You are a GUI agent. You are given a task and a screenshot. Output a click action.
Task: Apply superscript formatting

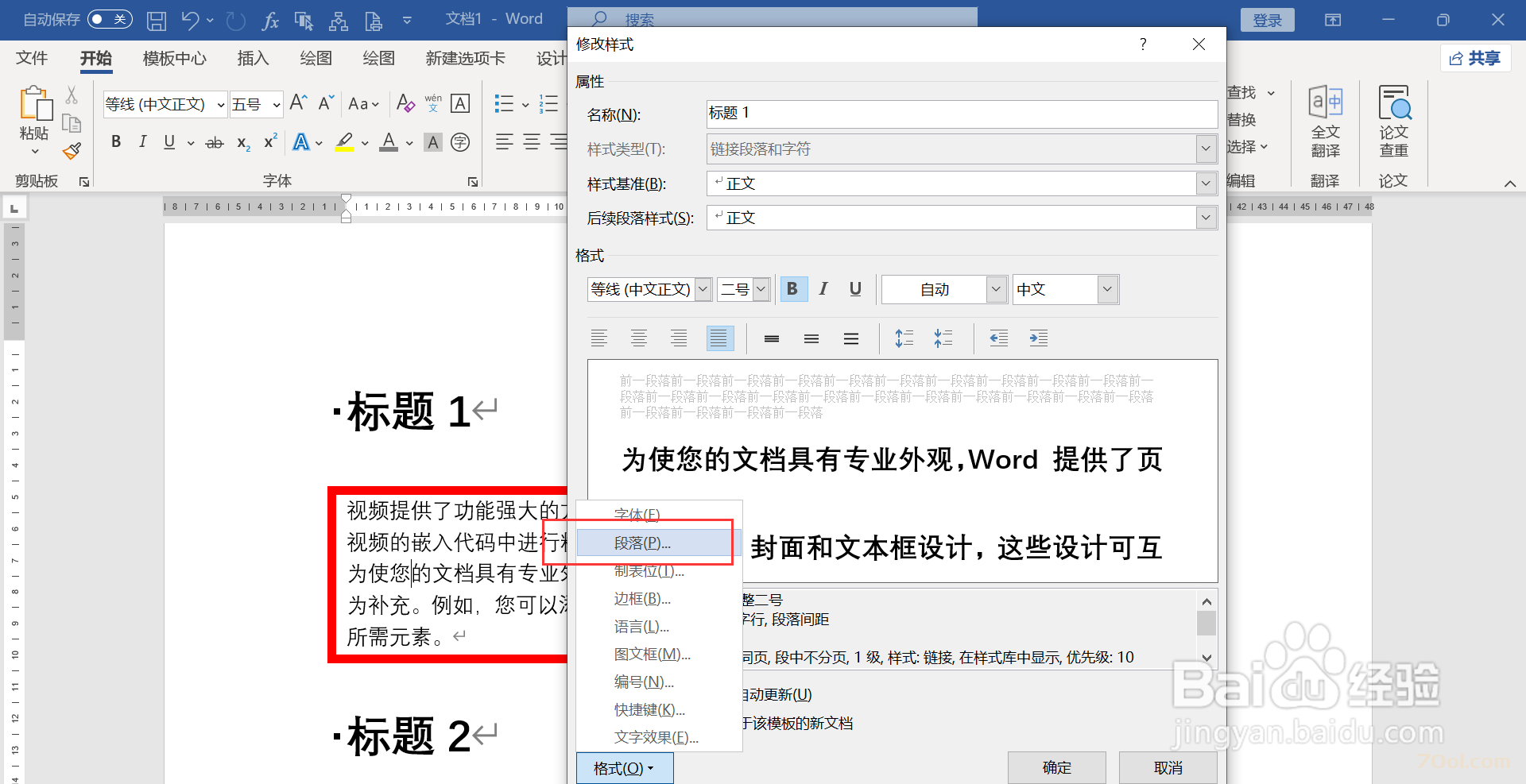coord(270,143)
